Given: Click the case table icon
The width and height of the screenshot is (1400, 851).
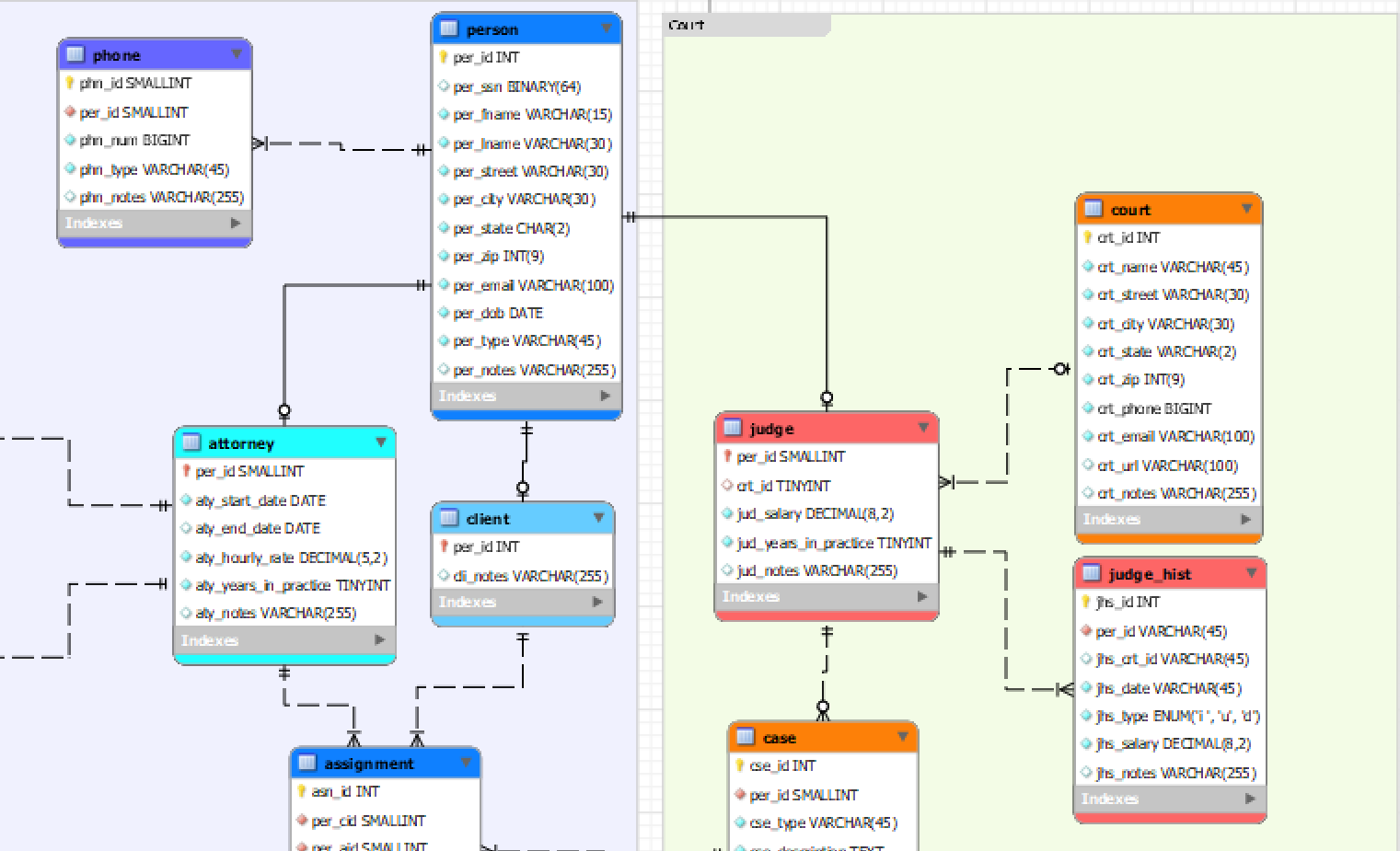Looking at the screenshot, I should click(746, 737).
